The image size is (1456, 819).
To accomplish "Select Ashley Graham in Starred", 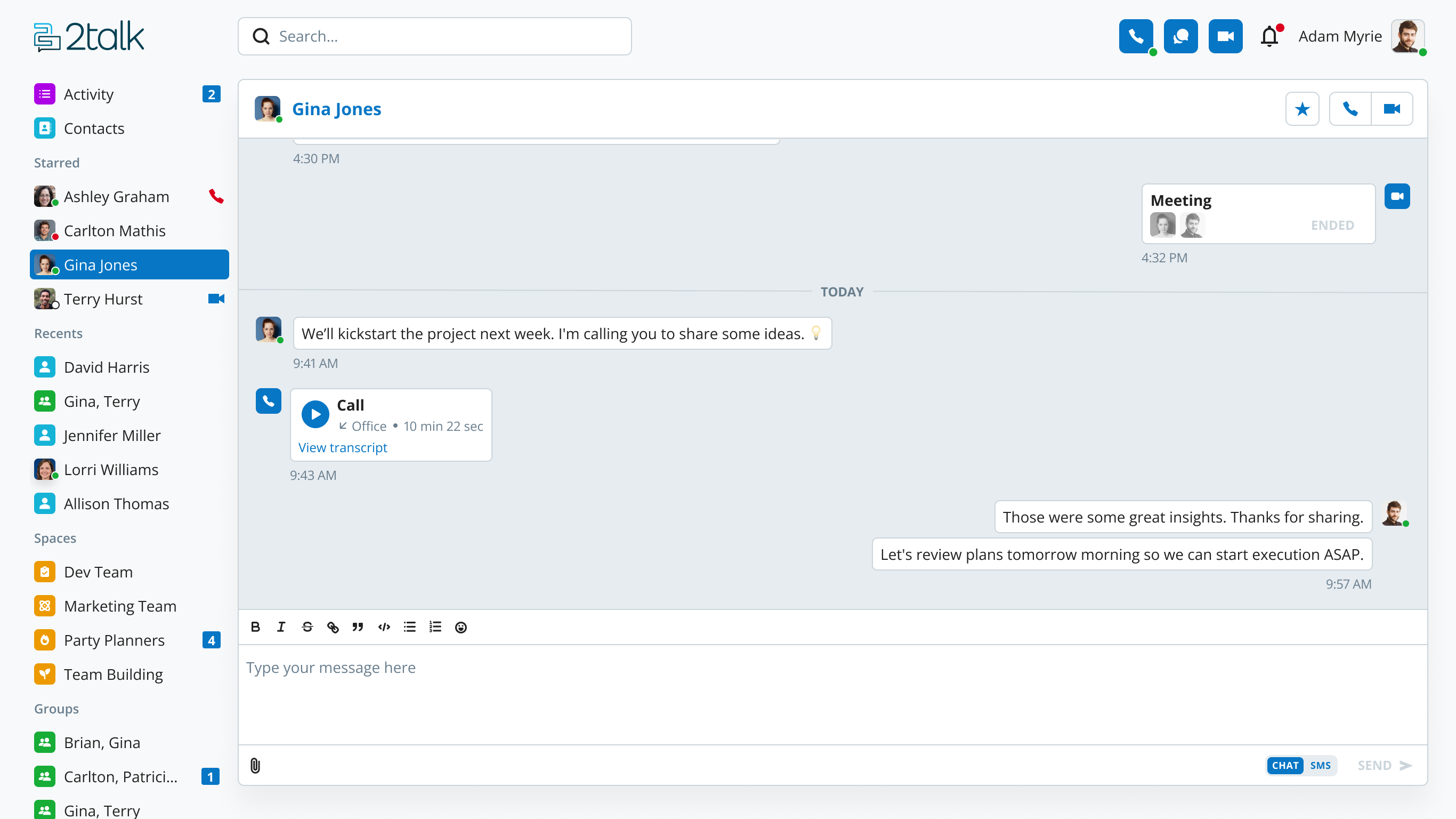I will coord(129,196).
